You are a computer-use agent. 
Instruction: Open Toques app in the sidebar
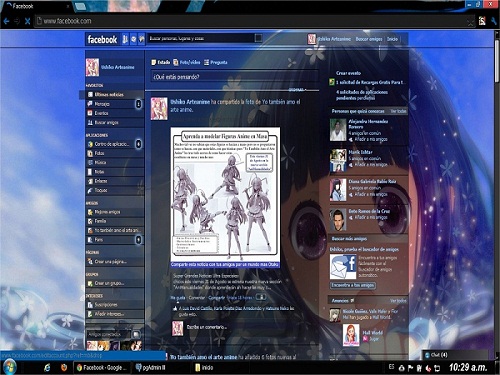tap(115, 190)
